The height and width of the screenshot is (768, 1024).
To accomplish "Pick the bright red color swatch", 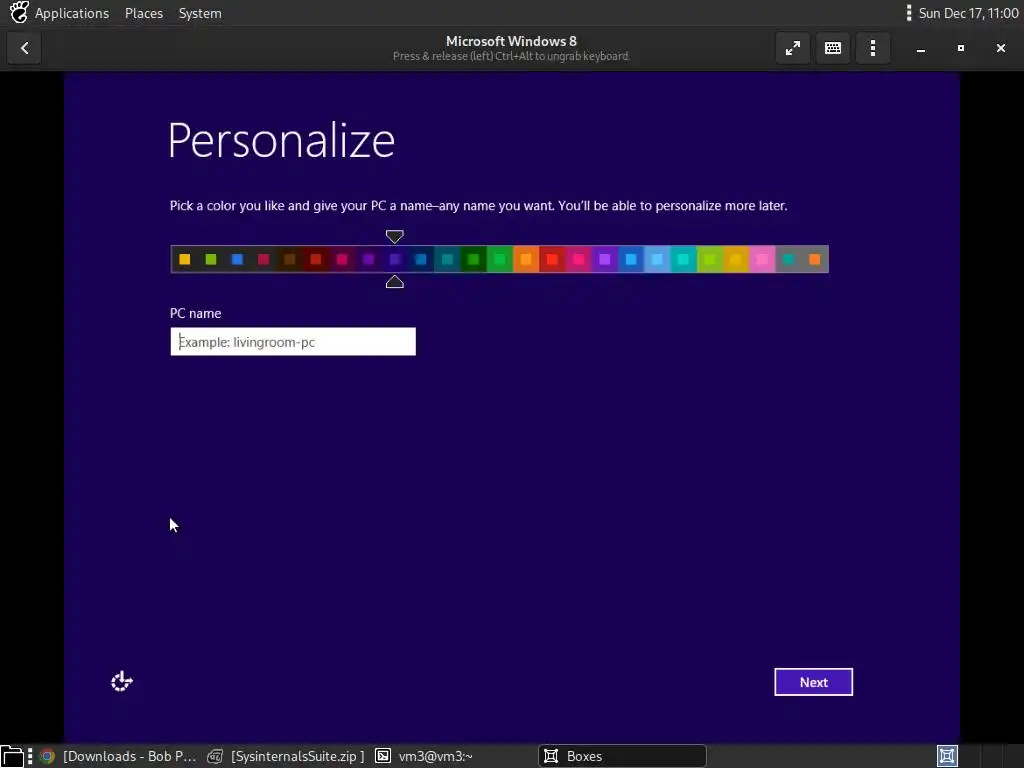I will click(x=552, y=259).
